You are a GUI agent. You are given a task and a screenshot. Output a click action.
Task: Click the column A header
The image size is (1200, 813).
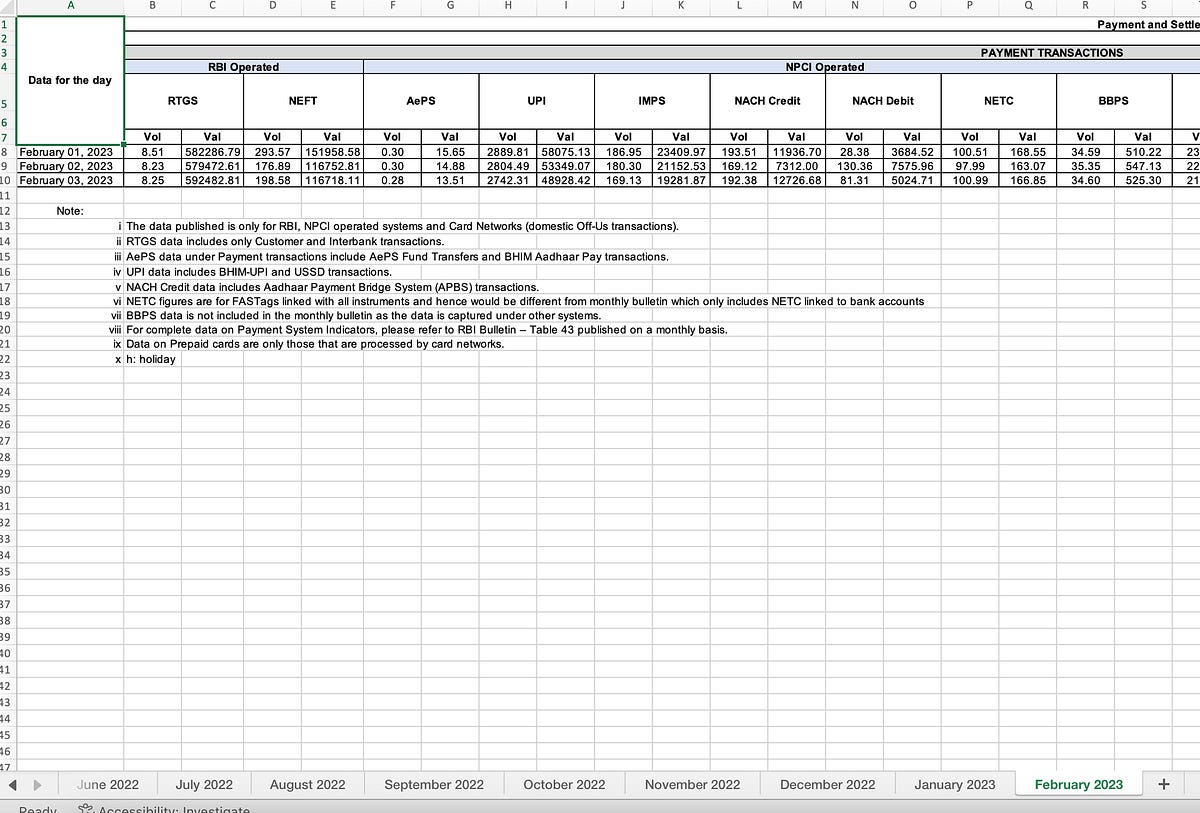click(x=70, y=6)
